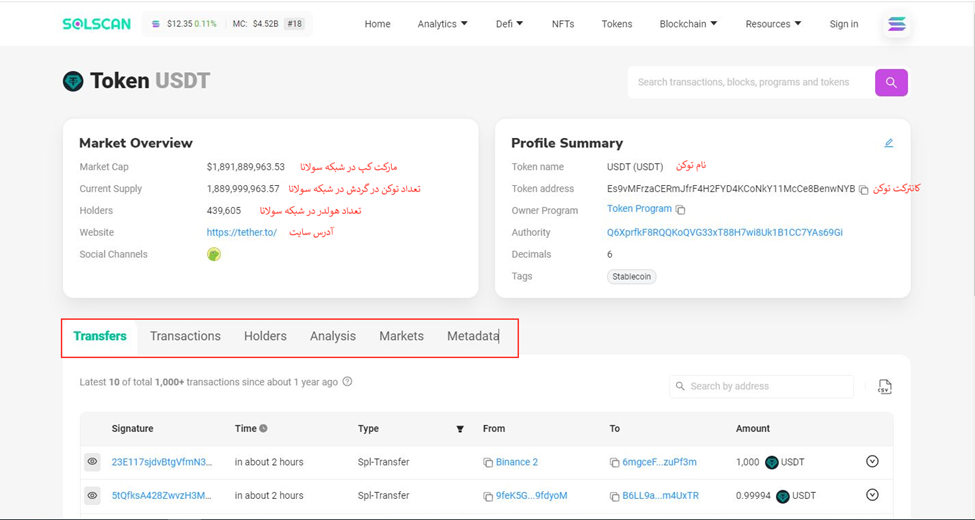Open the Authority address Q6XprfkF8RQQ link
975x520 pixels.
pos(725,233)
